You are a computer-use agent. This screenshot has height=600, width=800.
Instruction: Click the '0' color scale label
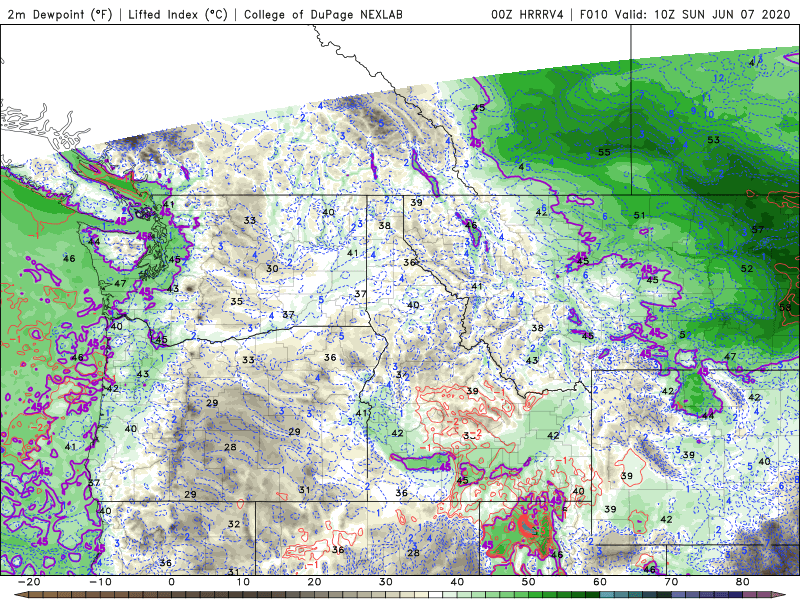171,582
